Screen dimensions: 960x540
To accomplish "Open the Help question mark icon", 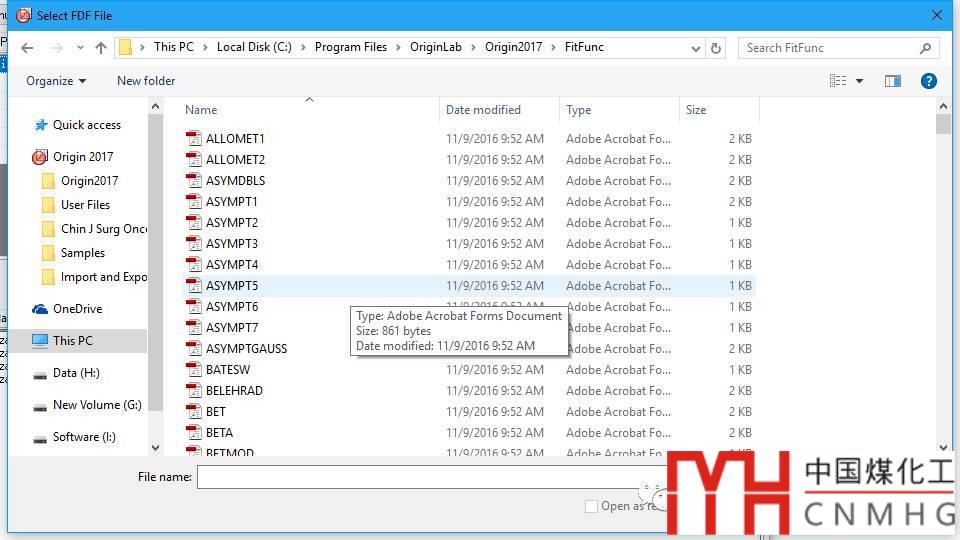I will click(928, 81).
